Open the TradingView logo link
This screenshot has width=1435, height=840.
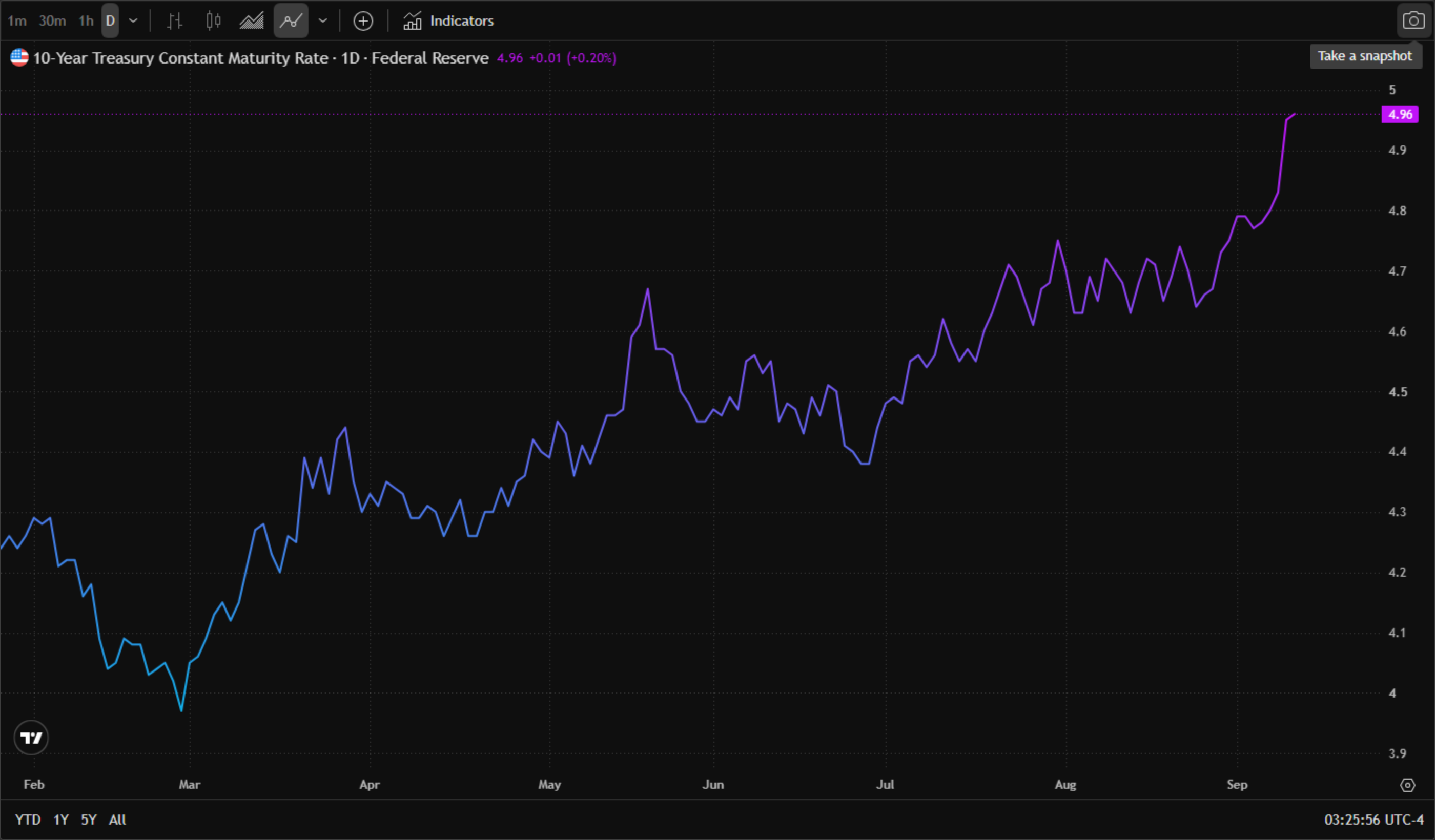31,738
